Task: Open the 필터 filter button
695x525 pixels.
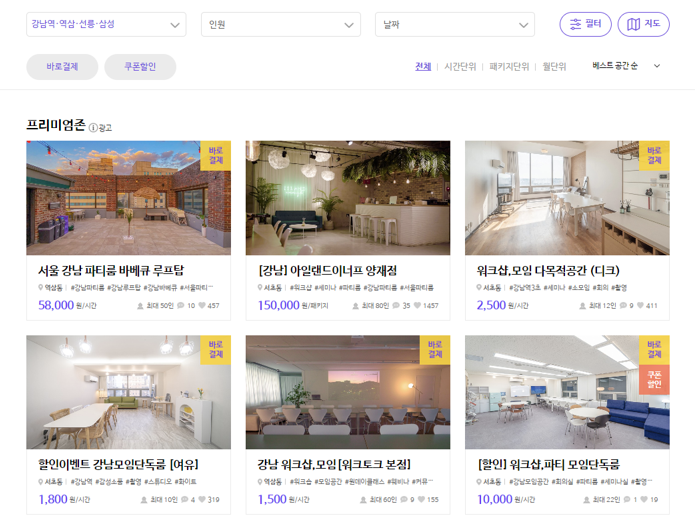Action: coord(585,24)
